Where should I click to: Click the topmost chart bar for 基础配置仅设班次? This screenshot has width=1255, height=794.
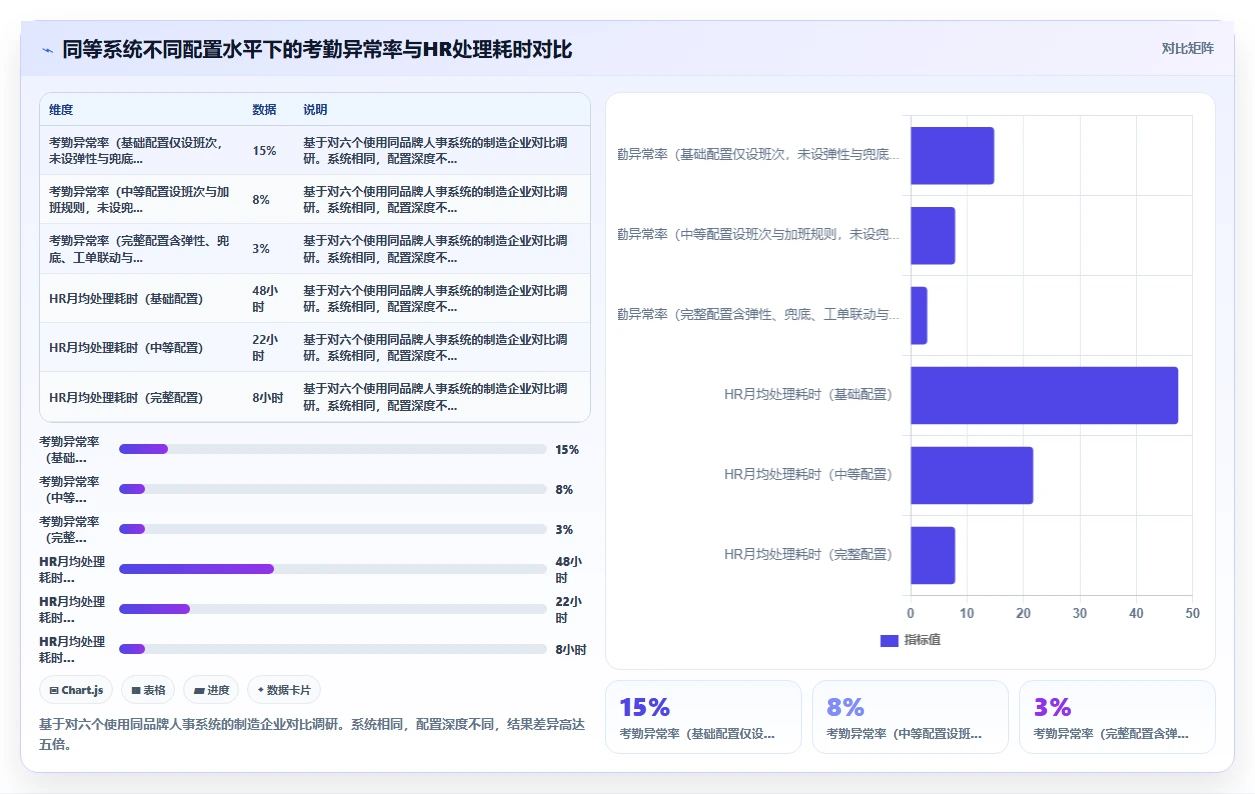pos(952,156)
